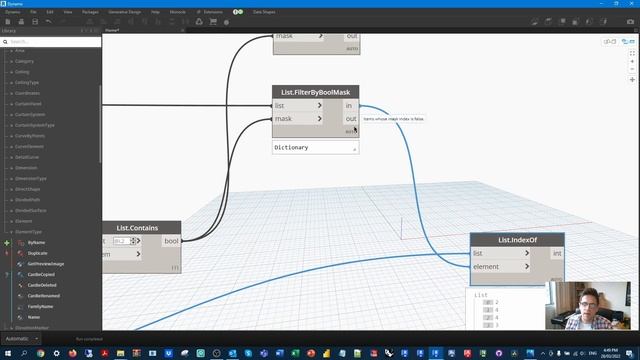
Task: Click the list input chevron on List.IndexOf
Action: [527, 253]
